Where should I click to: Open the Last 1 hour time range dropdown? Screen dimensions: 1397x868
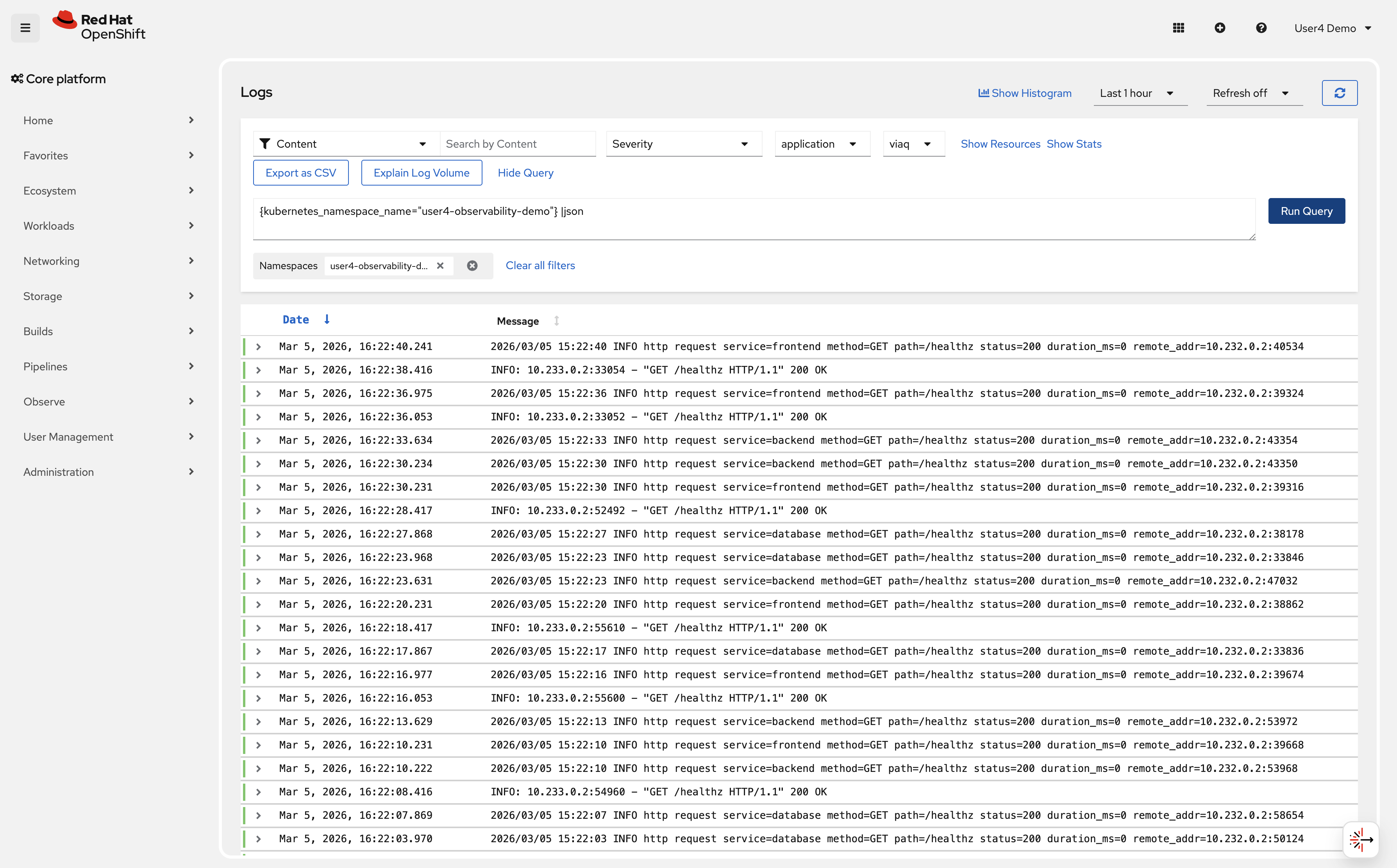tap(1140, 93)
